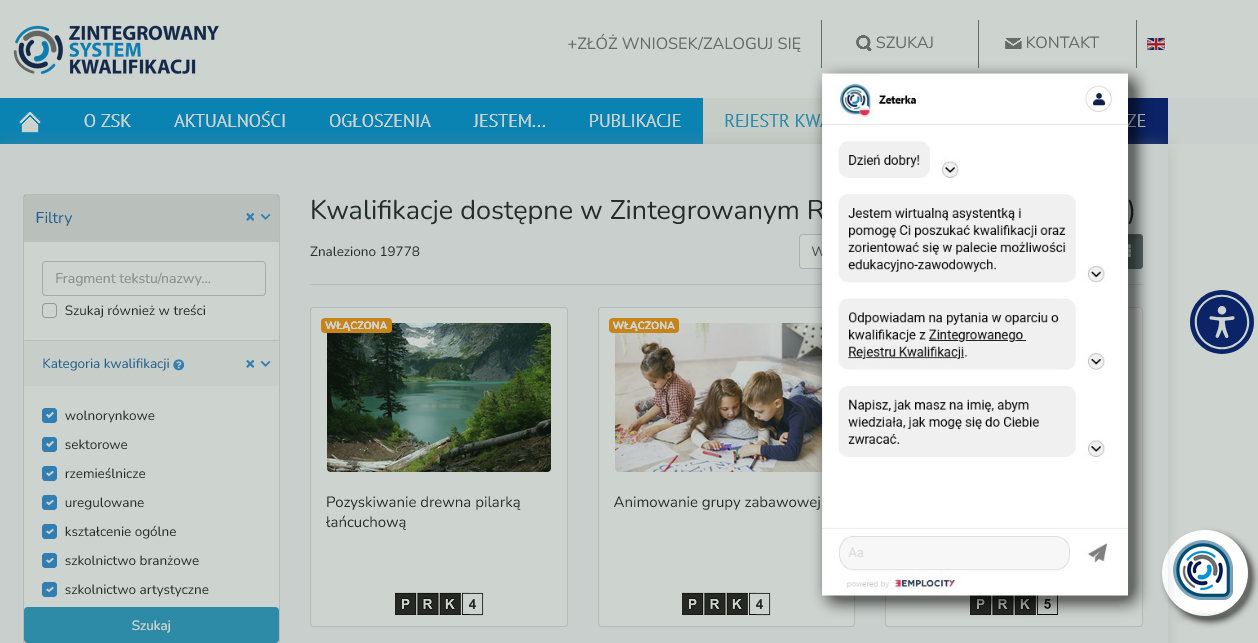Open chat user profile icon
The image size is (1258, 643).
pyautogui.click(x=1098, y=99)
